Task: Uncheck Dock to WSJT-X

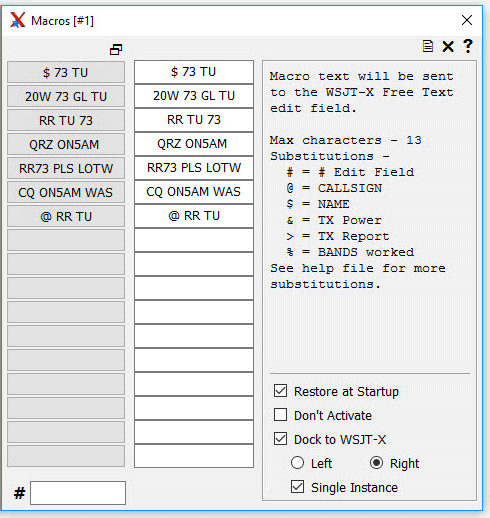Action: pyautogui.click(x=280, y=439)
